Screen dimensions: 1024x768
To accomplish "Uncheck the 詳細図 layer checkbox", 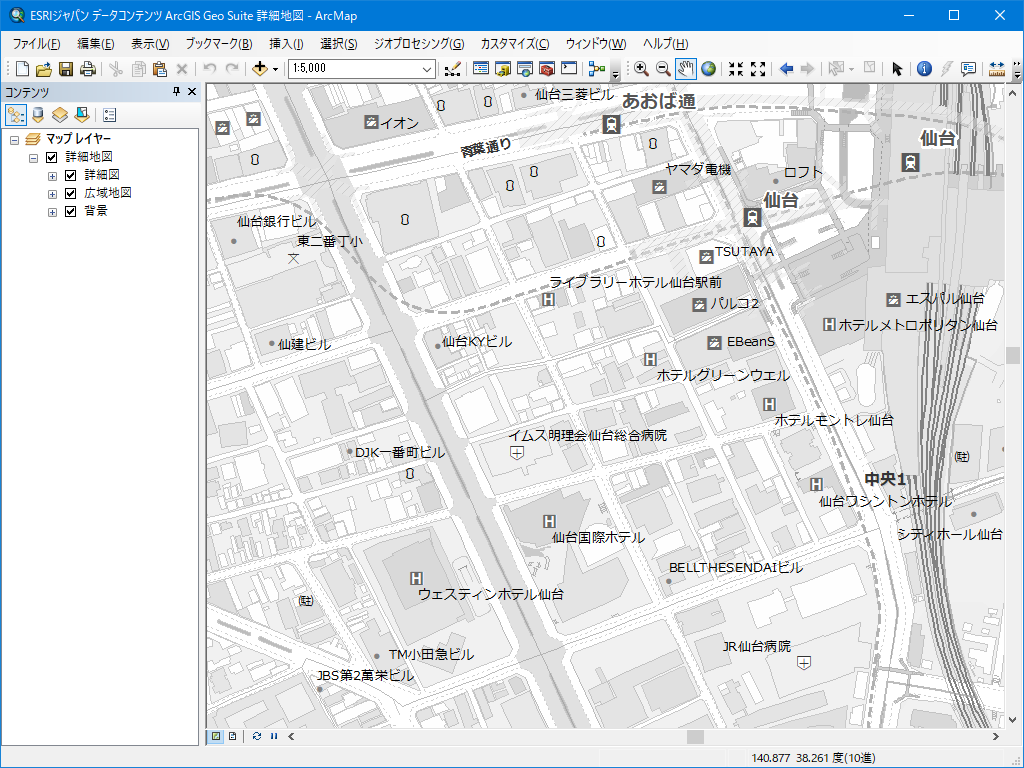I will click(x=71, y=175).
